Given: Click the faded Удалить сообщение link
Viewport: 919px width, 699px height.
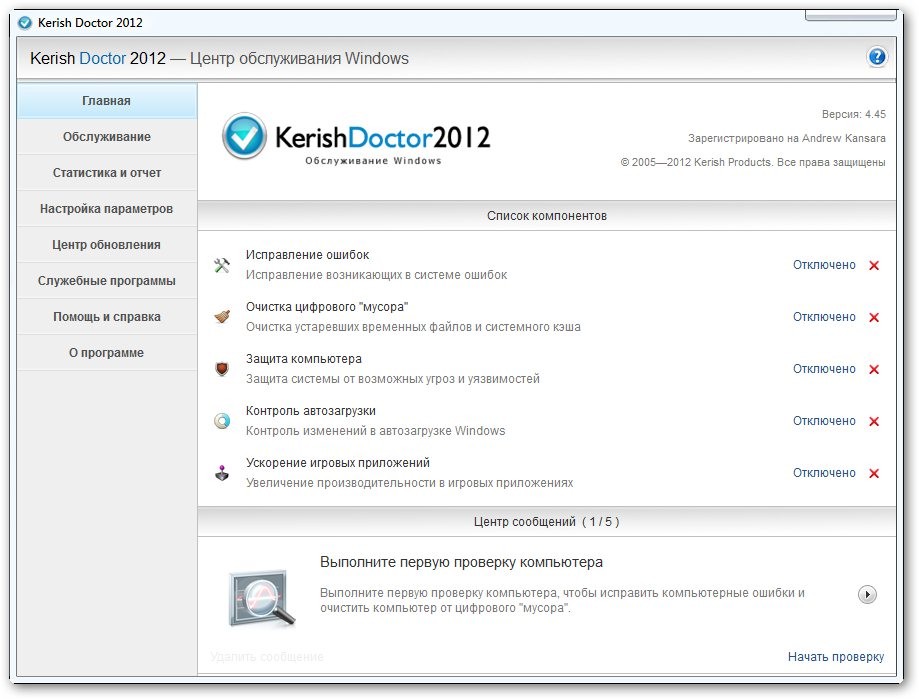Looking at the screenshot, I should (267, 657).
